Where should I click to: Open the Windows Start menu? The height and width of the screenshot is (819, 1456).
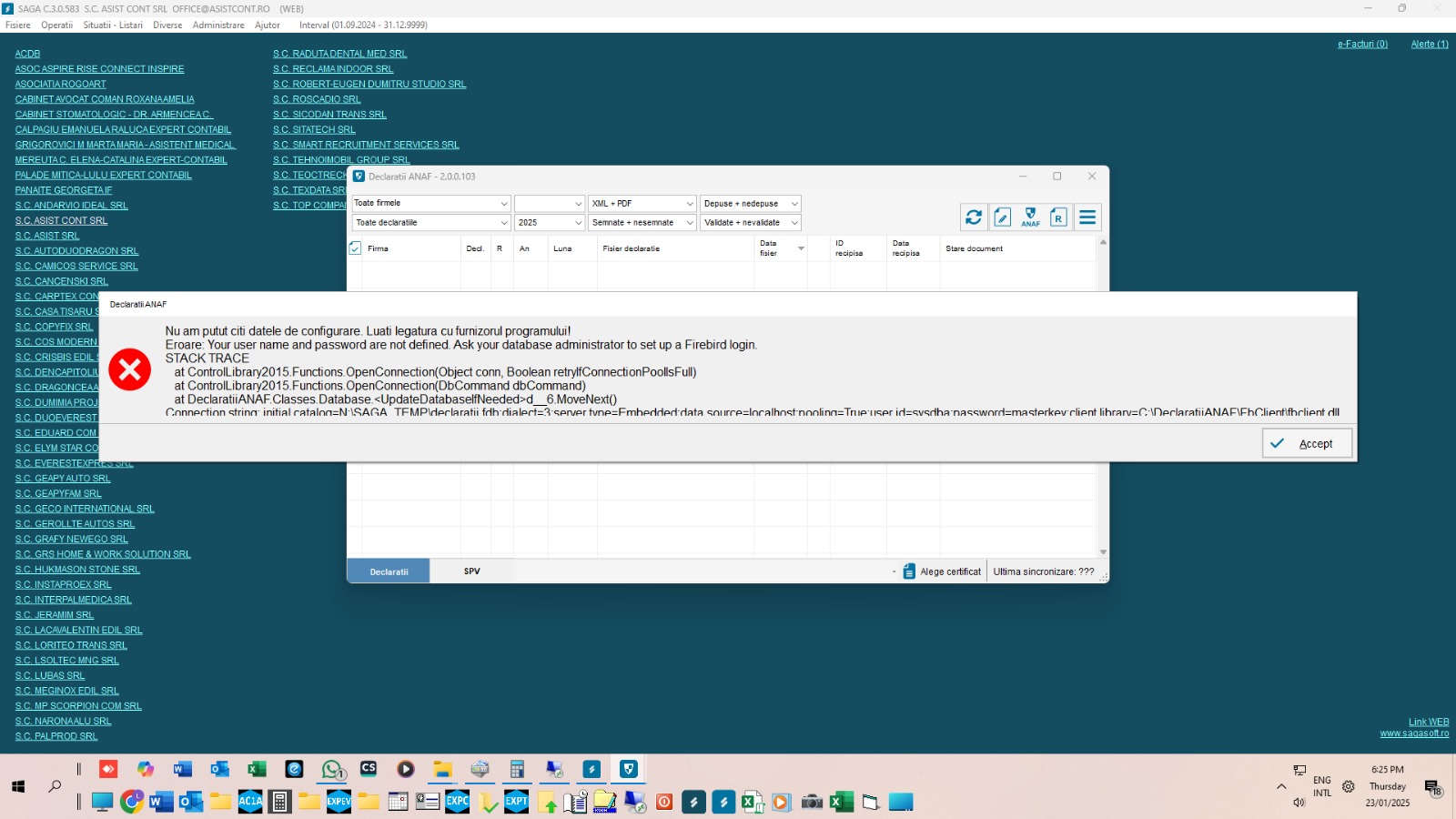(18, 786)
